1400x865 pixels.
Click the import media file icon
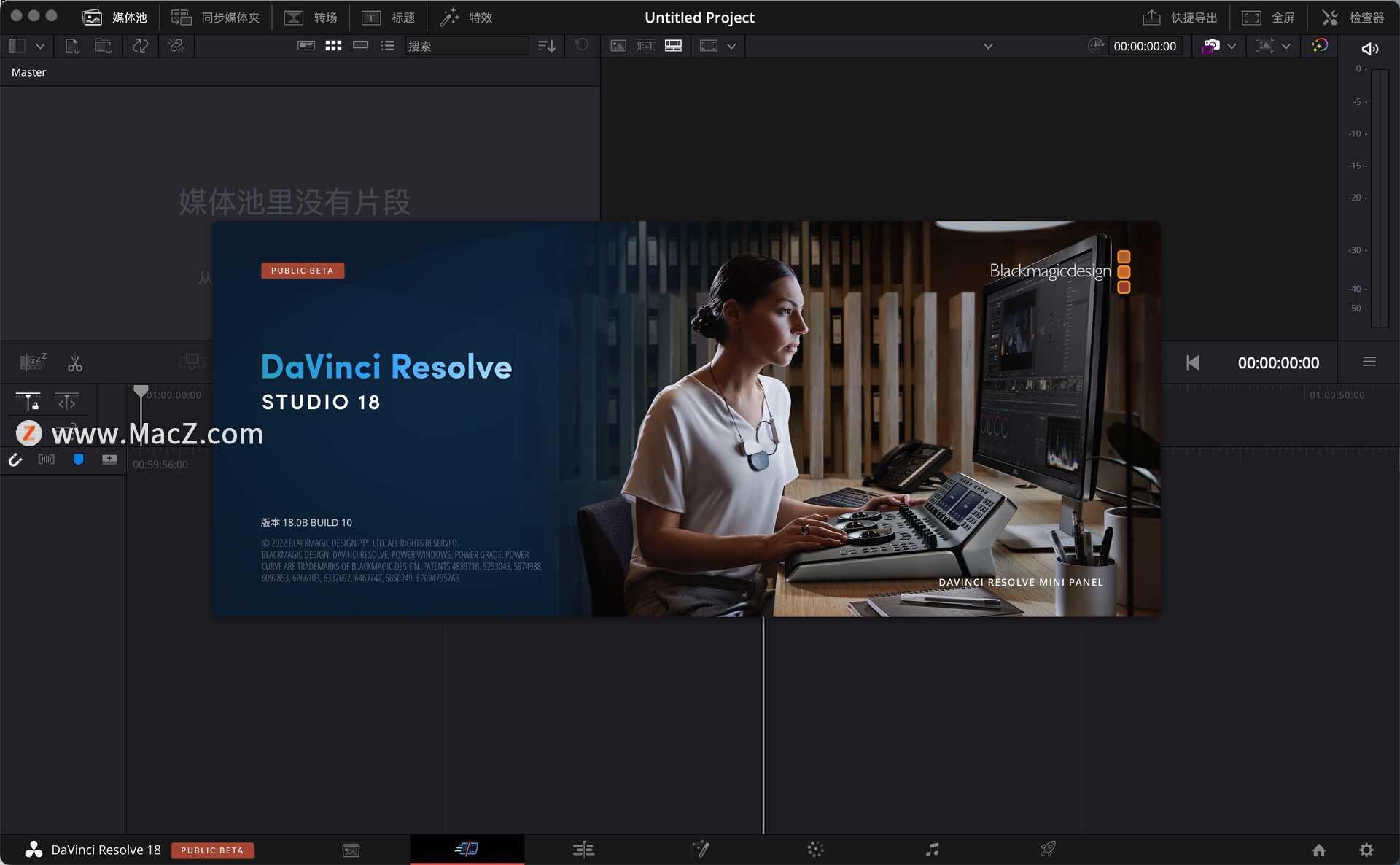[71, 46]
